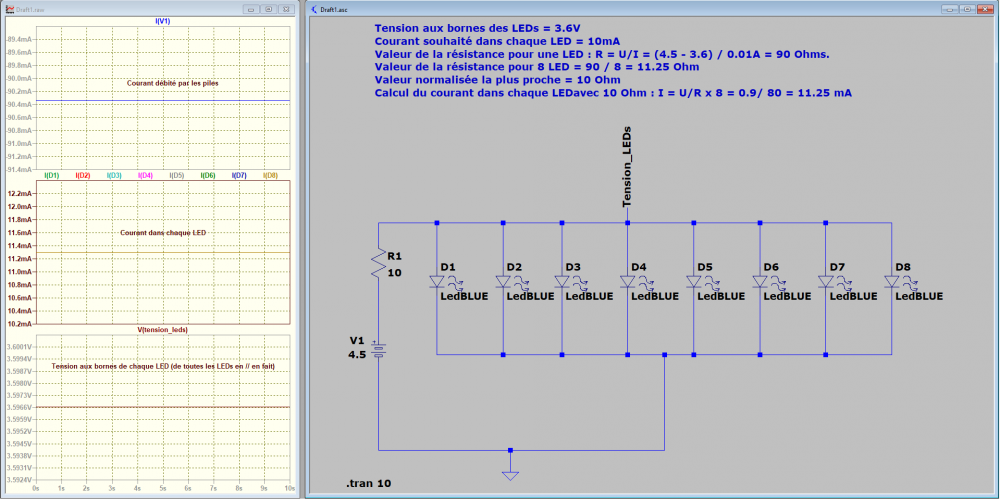Image resolution: width=1000 pixels, height=499 pixels.
Task: Click the 'Courant dans chaque LED' annotation
Action: pos(163,232)
